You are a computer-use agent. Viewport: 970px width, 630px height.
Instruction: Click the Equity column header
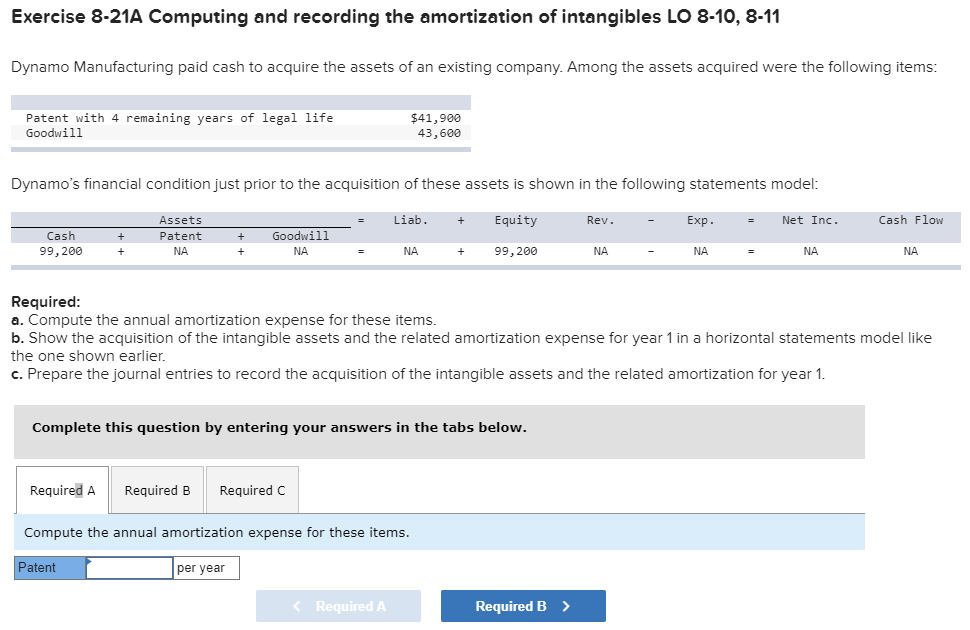[516, 220]
